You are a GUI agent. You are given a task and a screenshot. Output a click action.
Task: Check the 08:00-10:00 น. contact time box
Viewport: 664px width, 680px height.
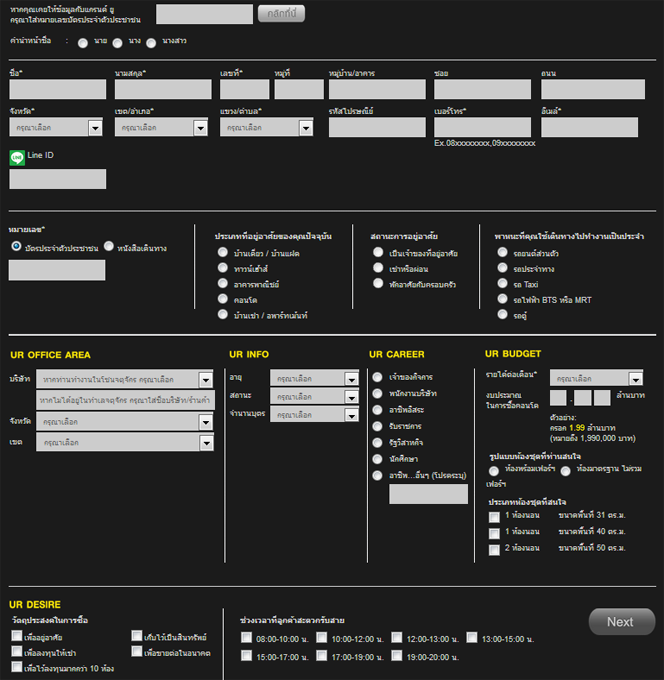coord(246,637)
